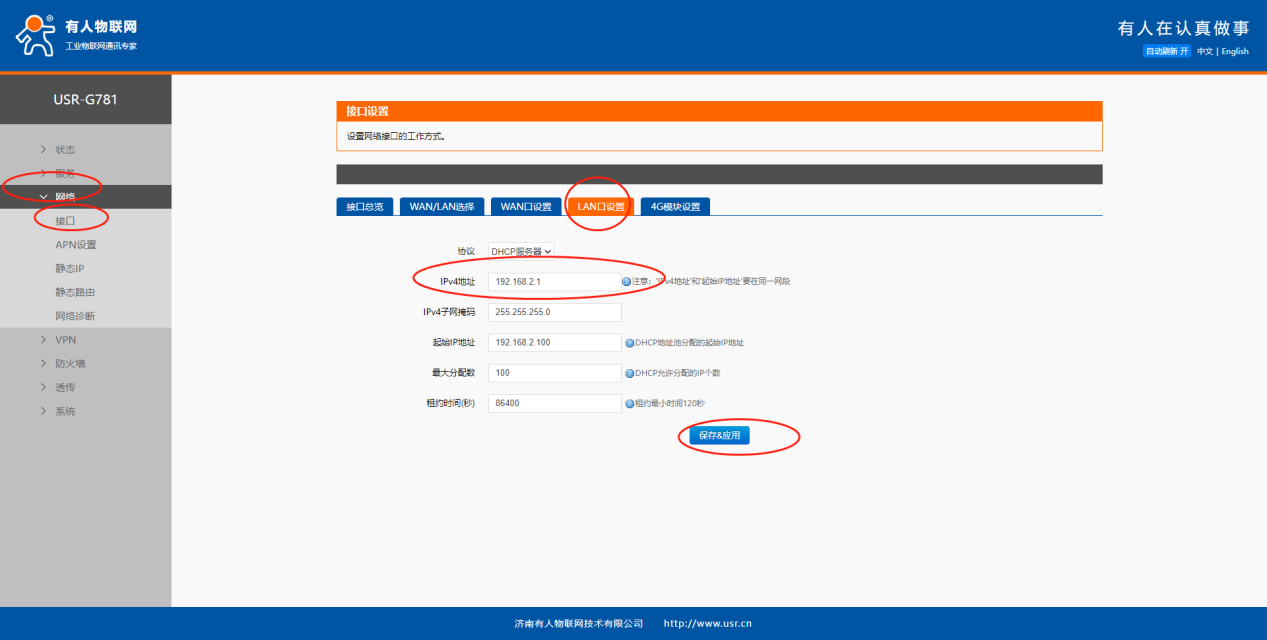Click help icon beside 租约时间 field

coord(630,404)
